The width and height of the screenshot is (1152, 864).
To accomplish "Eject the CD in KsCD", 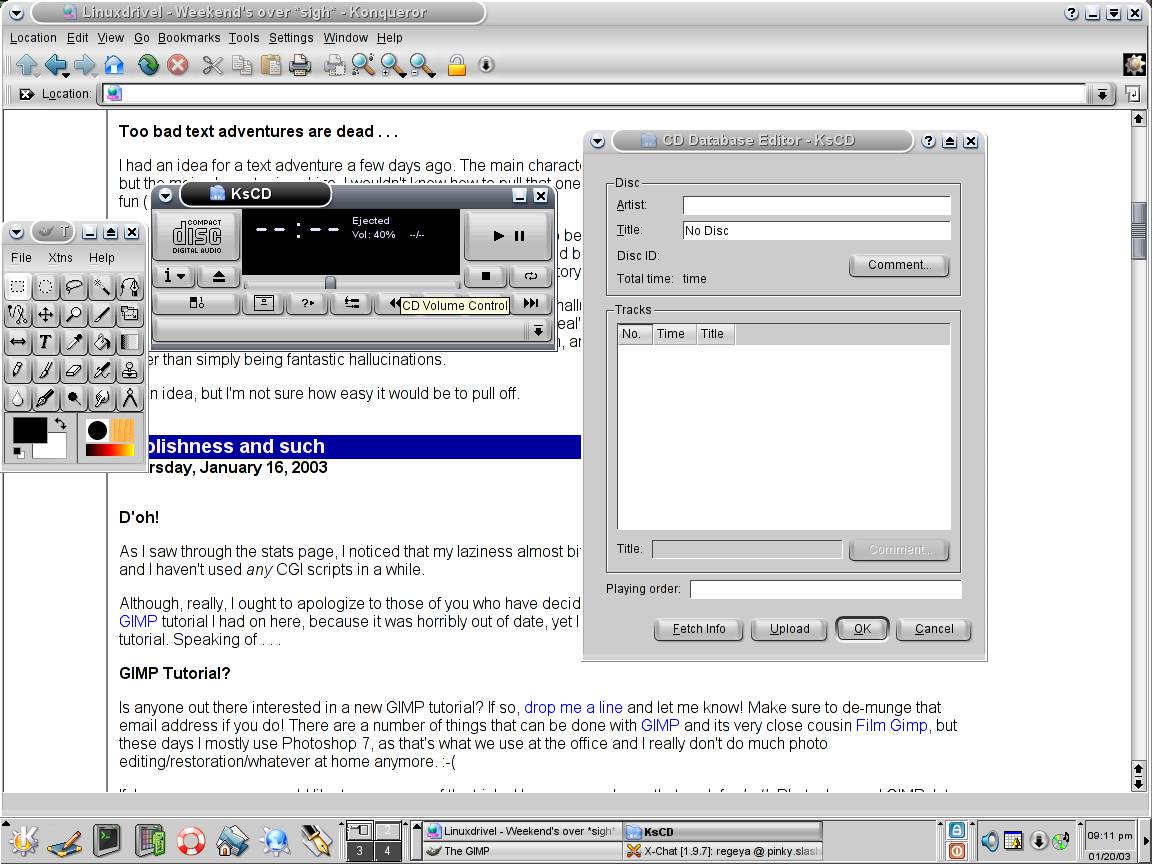I will (219, 276).
